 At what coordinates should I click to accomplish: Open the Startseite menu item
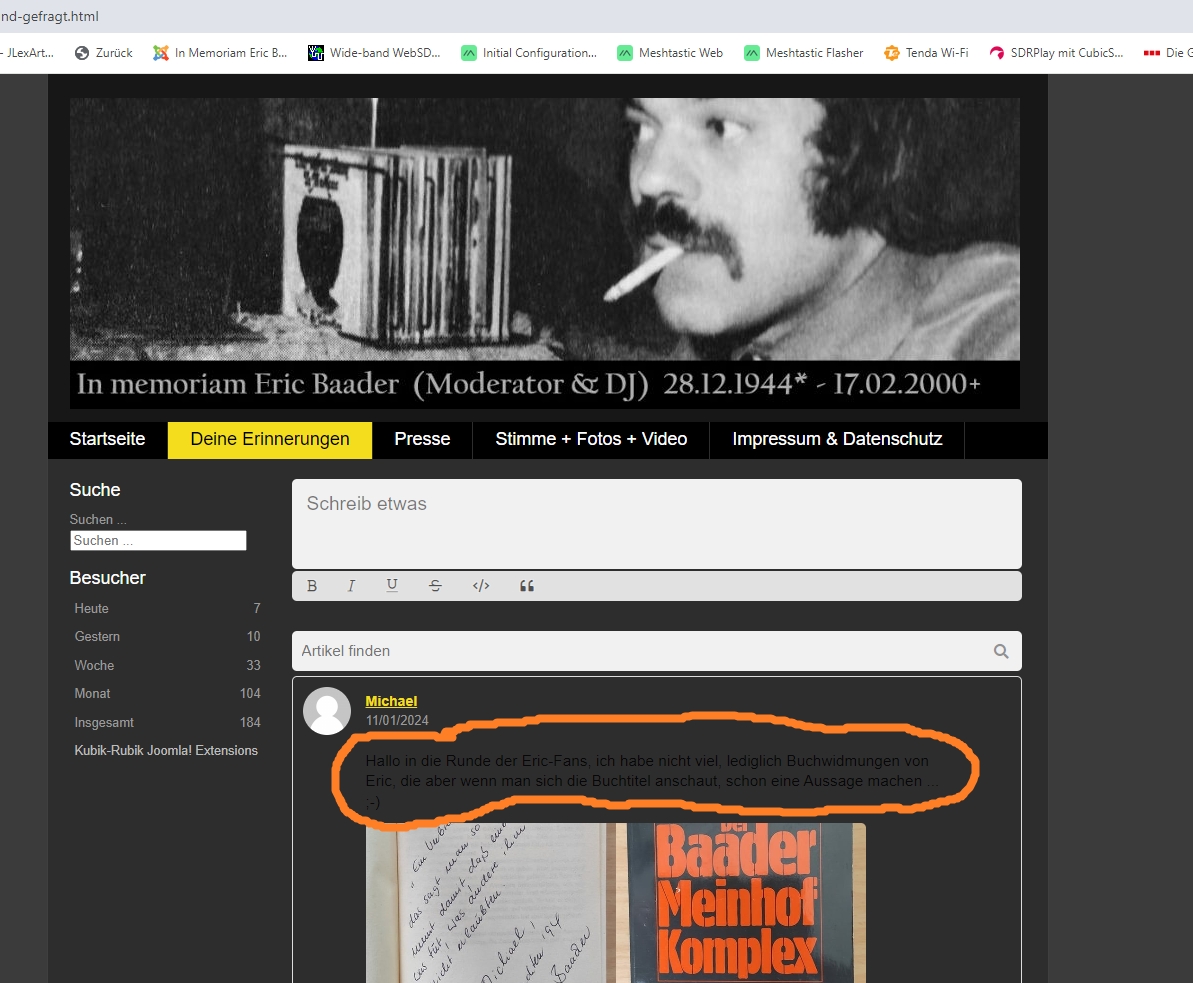click(x=107, y=439)
